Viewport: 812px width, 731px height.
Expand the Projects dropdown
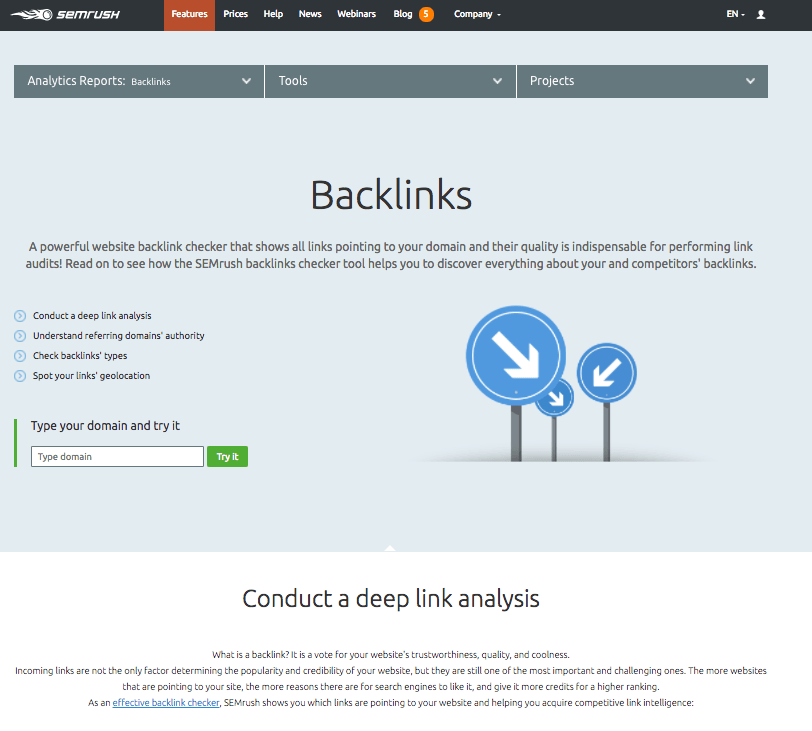pos(642,81)
